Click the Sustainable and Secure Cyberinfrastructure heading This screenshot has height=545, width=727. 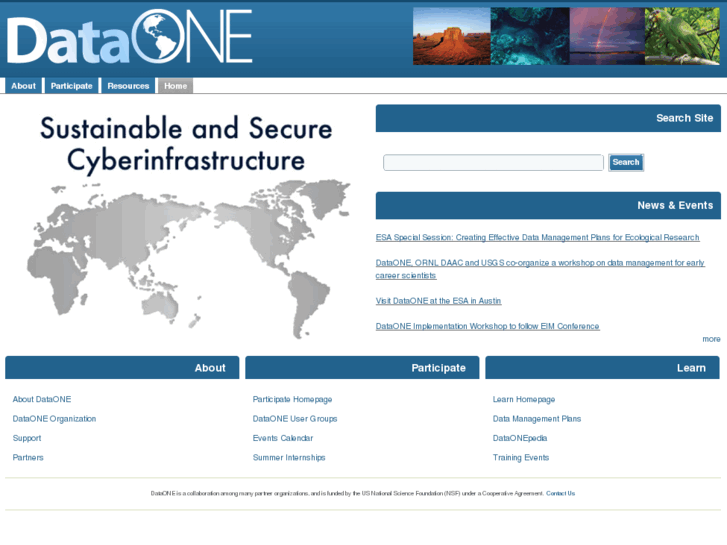click(x=186, y=144)
